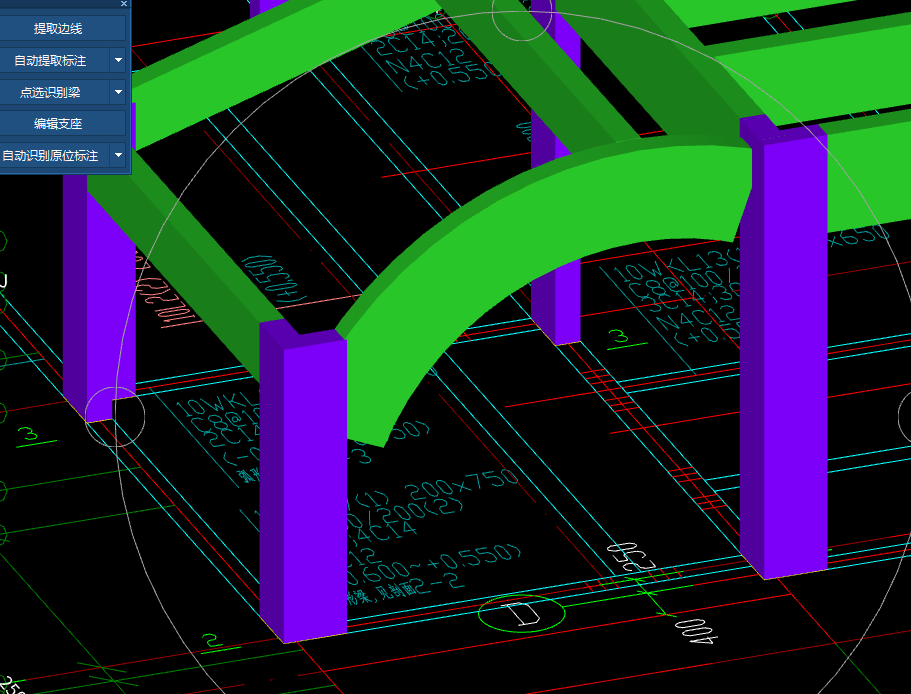Select the 自动识别原位标注 button

coord(55,156)
